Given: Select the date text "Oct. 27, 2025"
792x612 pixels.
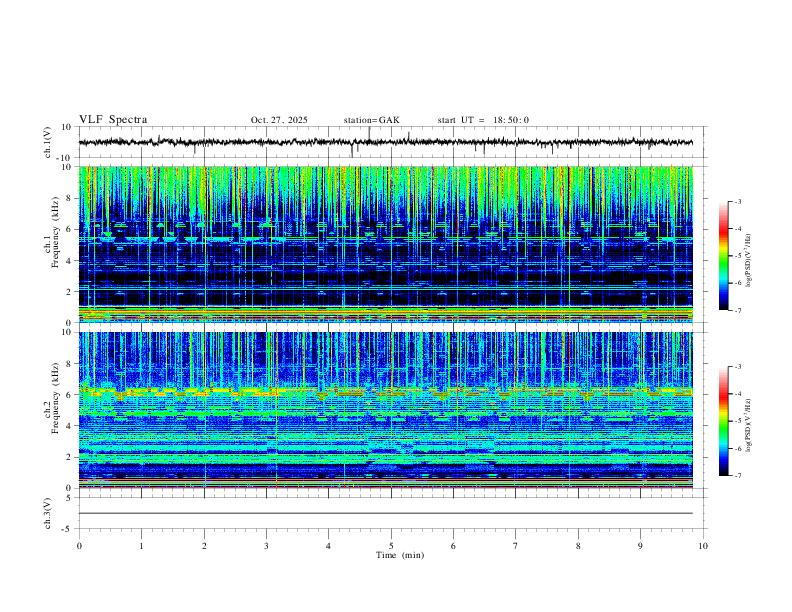Looking at the screenshot, I should [279, 120].
